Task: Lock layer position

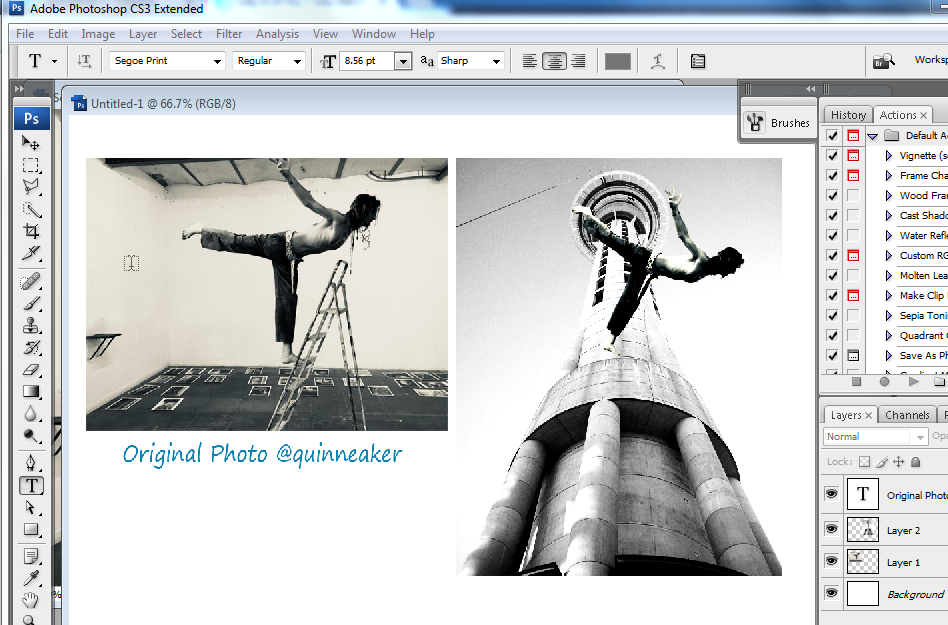Action: (898, 462)
